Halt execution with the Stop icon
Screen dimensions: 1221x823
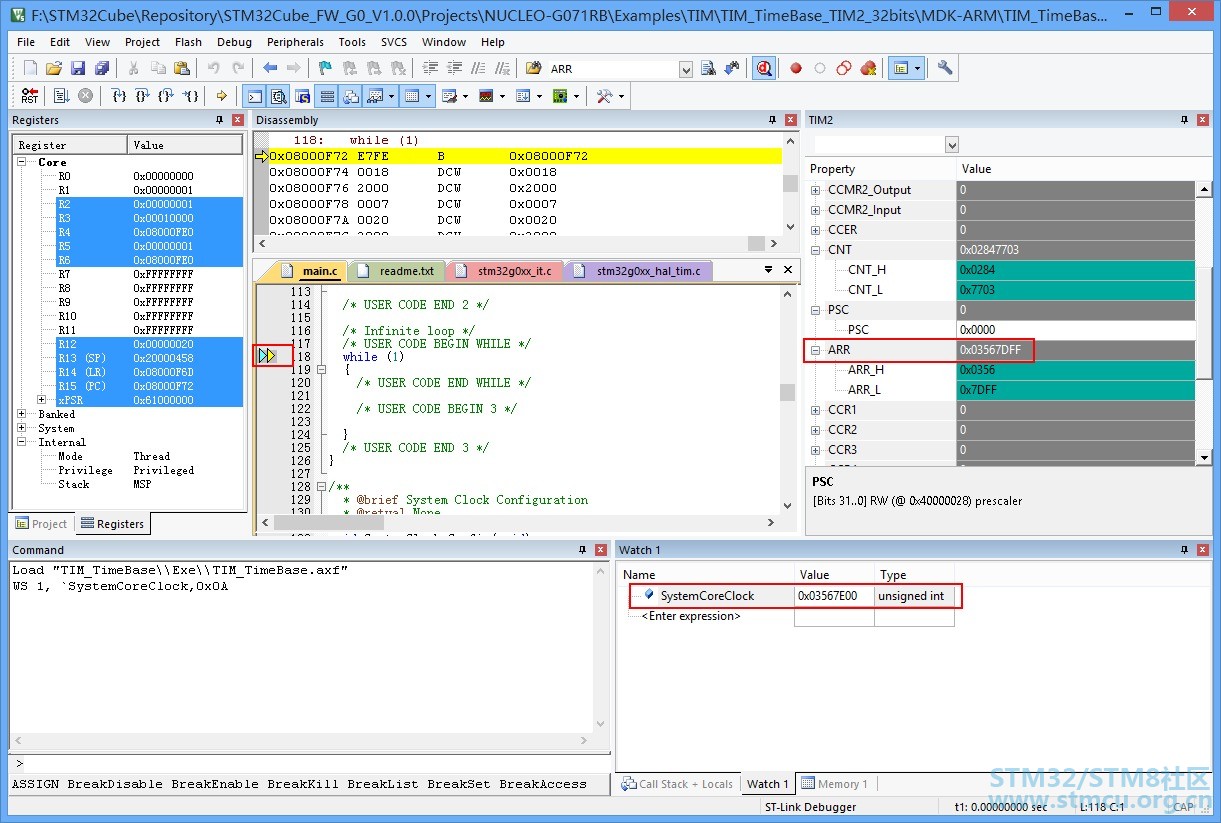tap(85, 96)
